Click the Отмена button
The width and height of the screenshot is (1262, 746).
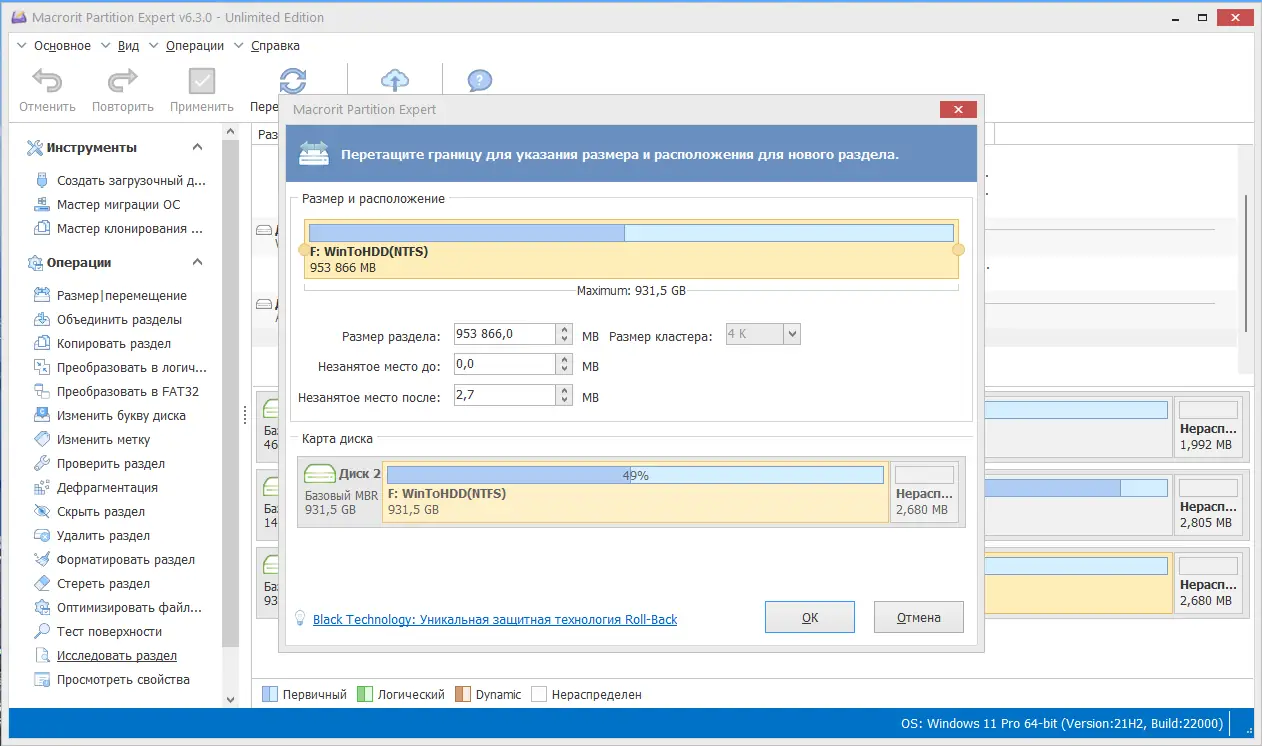click(919, 617)
